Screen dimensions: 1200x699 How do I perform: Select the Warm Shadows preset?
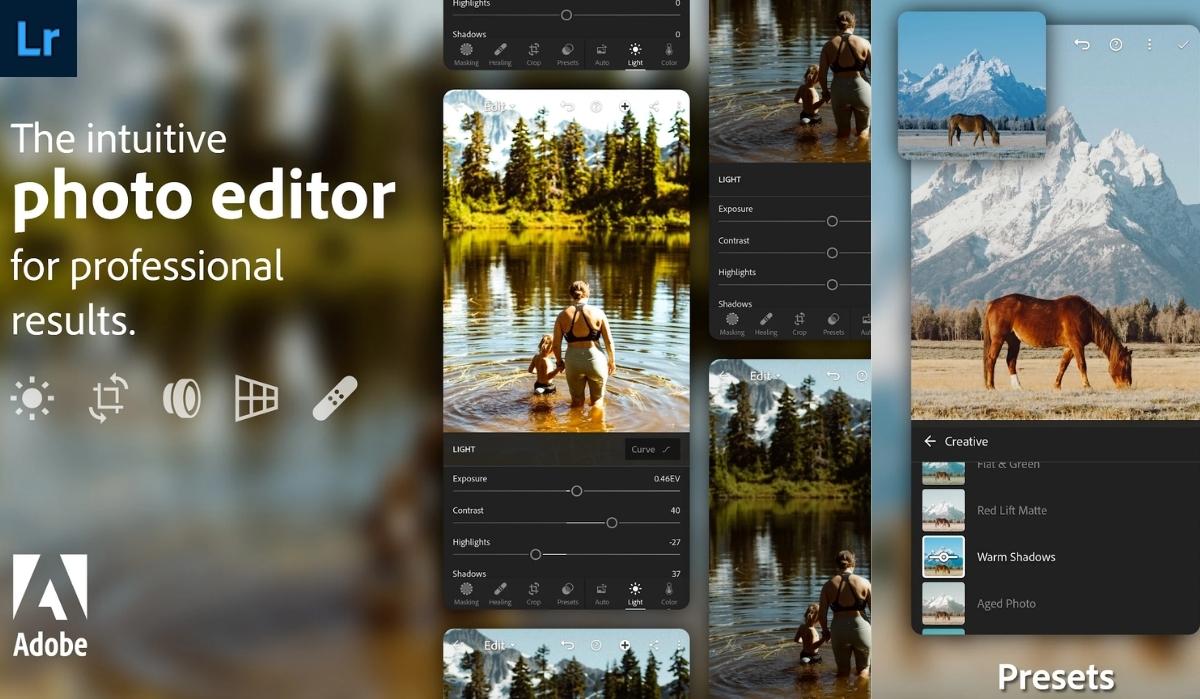(x=1018, y=557)
